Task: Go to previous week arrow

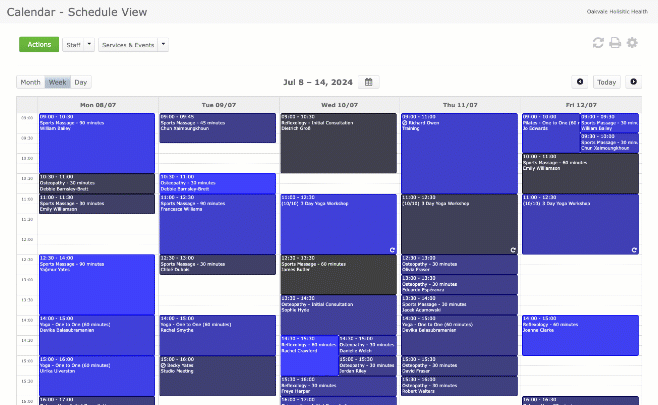Action: click(579, 82)
